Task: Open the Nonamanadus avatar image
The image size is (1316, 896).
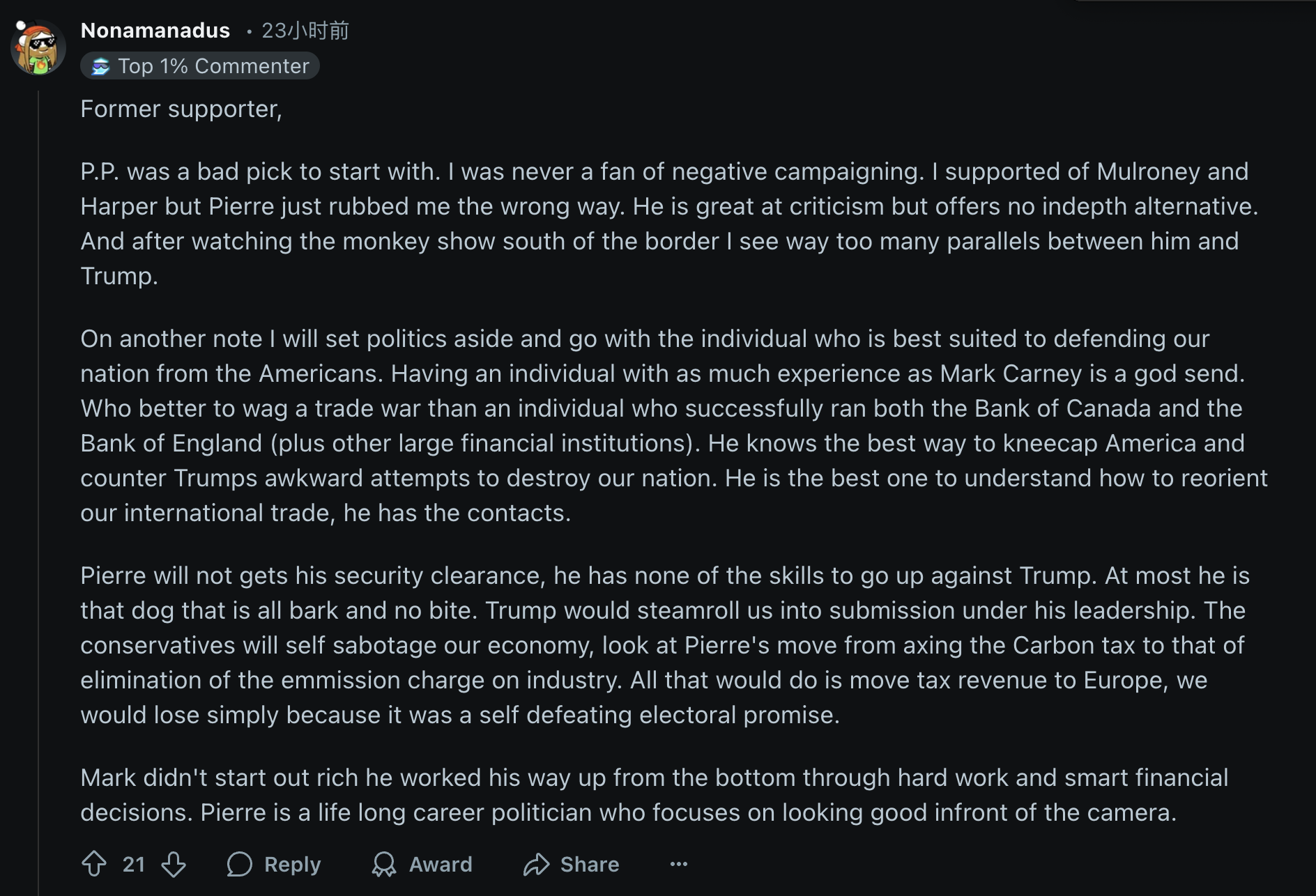Action: (38, 47)
